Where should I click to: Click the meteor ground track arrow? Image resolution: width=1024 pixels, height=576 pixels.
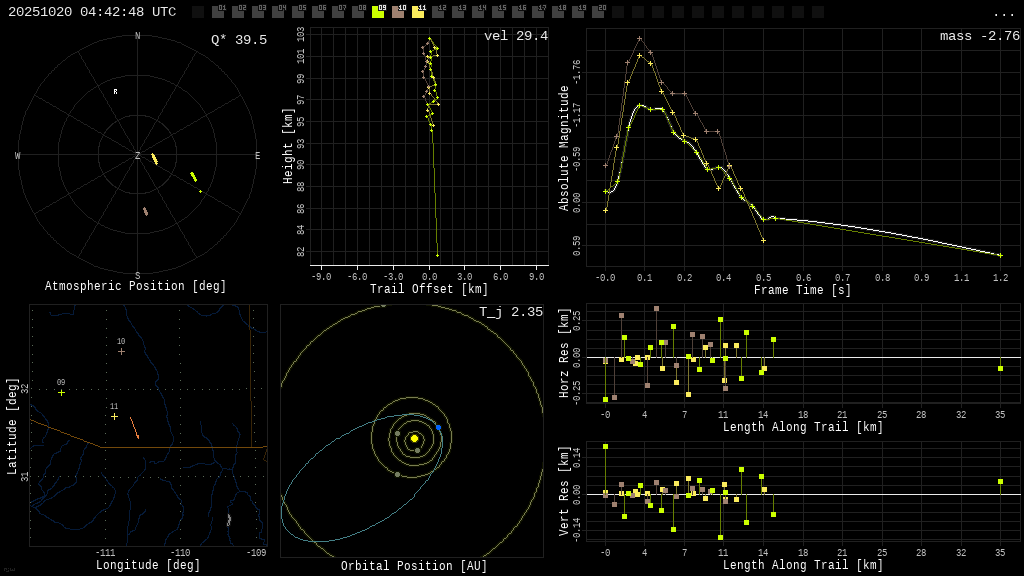pyautogui.click(x=134, y=428)
